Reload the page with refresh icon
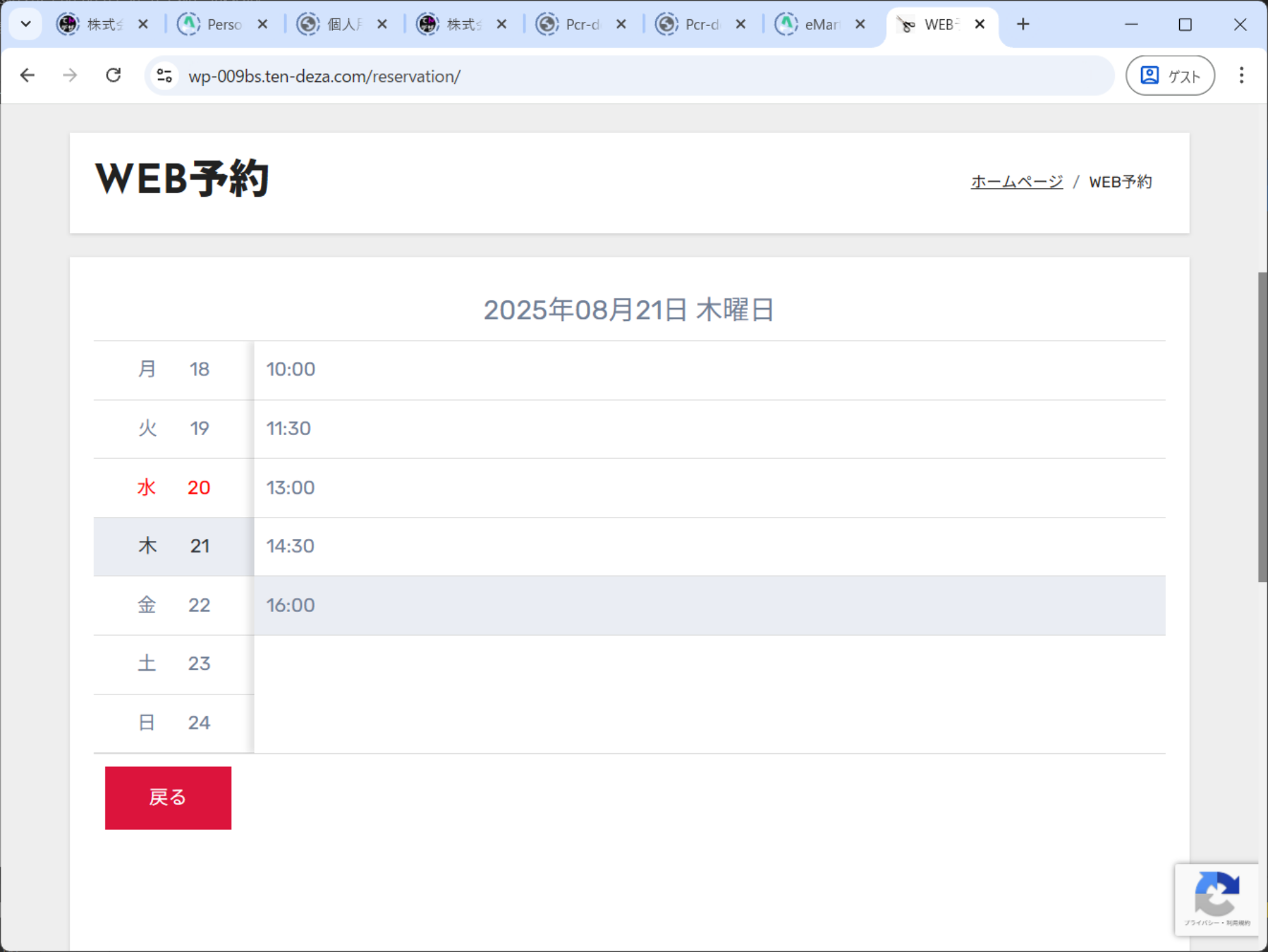 pyautogui.click(x=113, y=75)
